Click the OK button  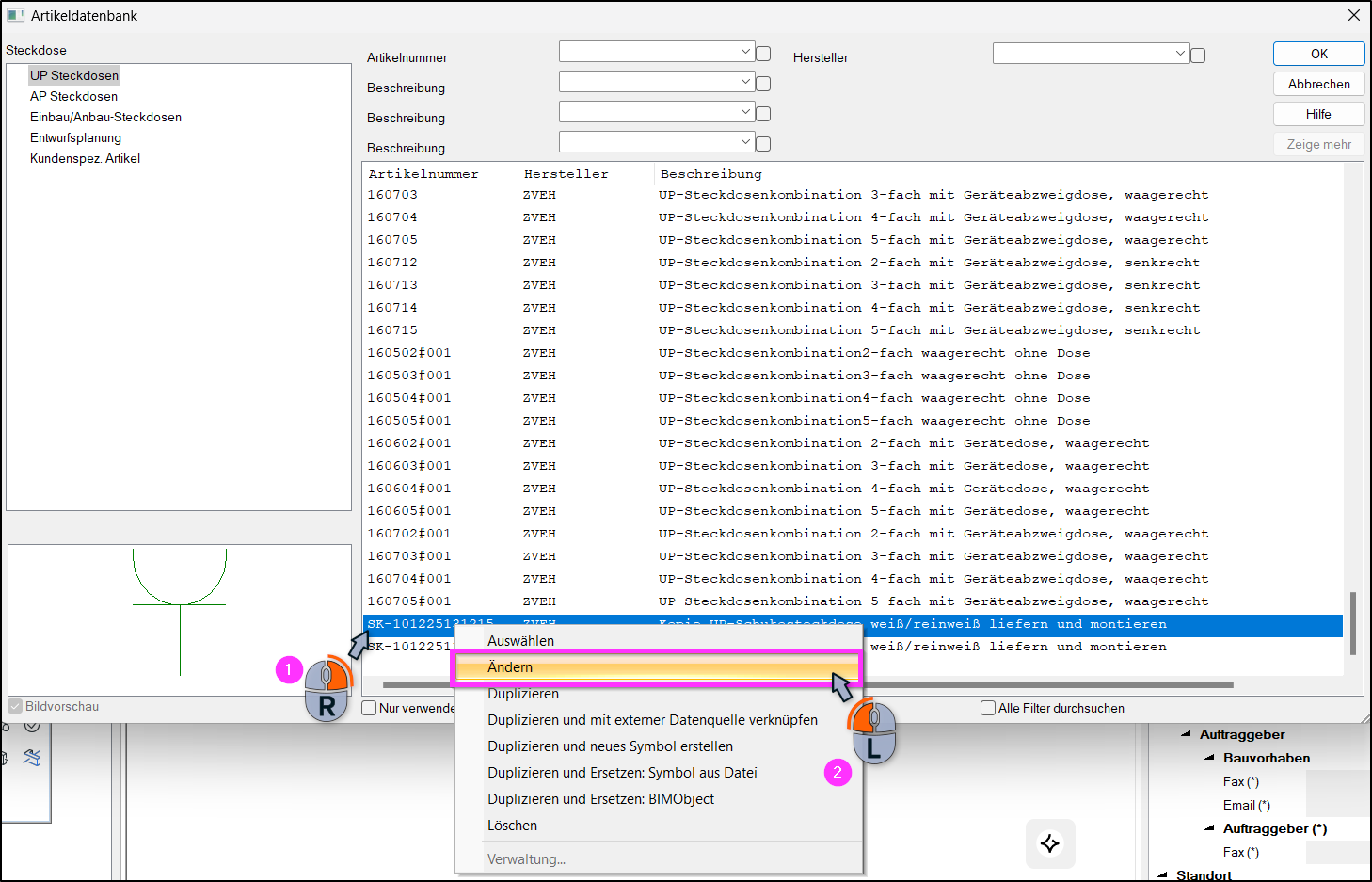[x=1319, y=54]
